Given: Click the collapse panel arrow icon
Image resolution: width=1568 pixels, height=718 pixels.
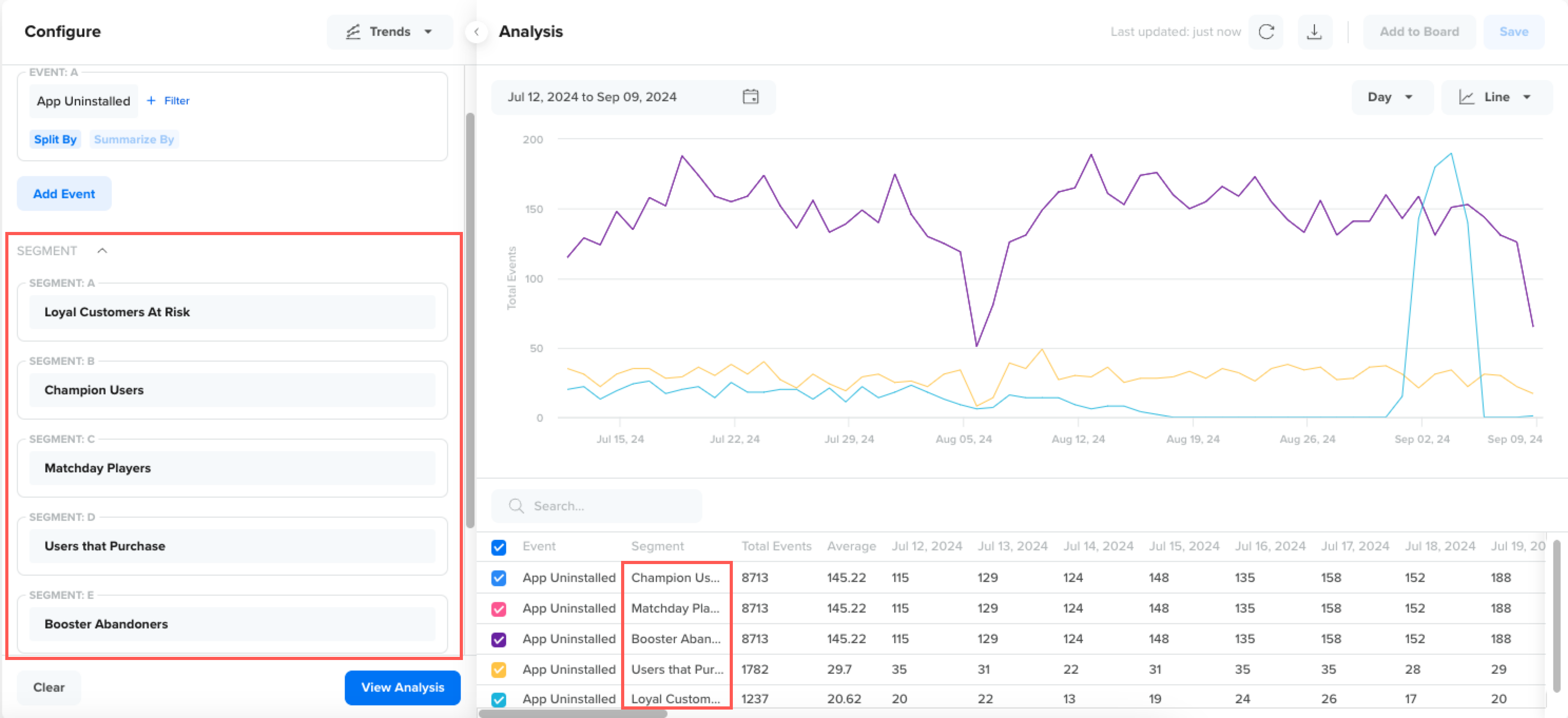Looking at the screenshot, I should click(476, 31).
